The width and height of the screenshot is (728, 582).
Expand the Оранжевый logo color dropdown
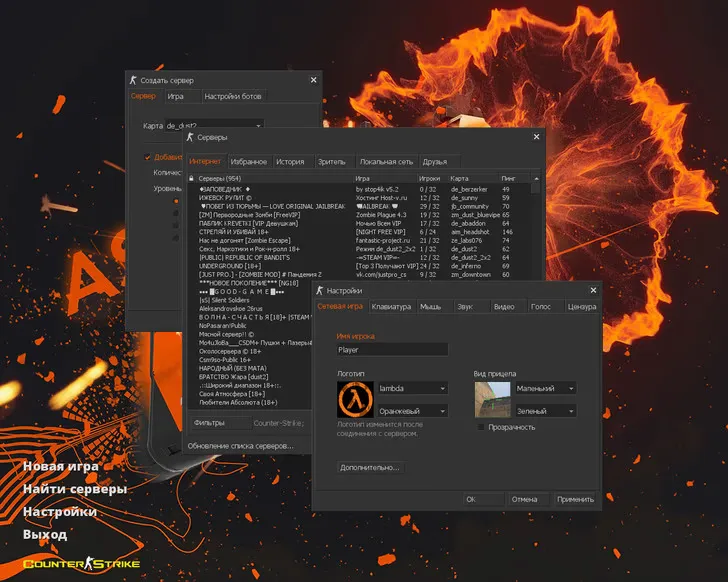(x=412, y=411)
